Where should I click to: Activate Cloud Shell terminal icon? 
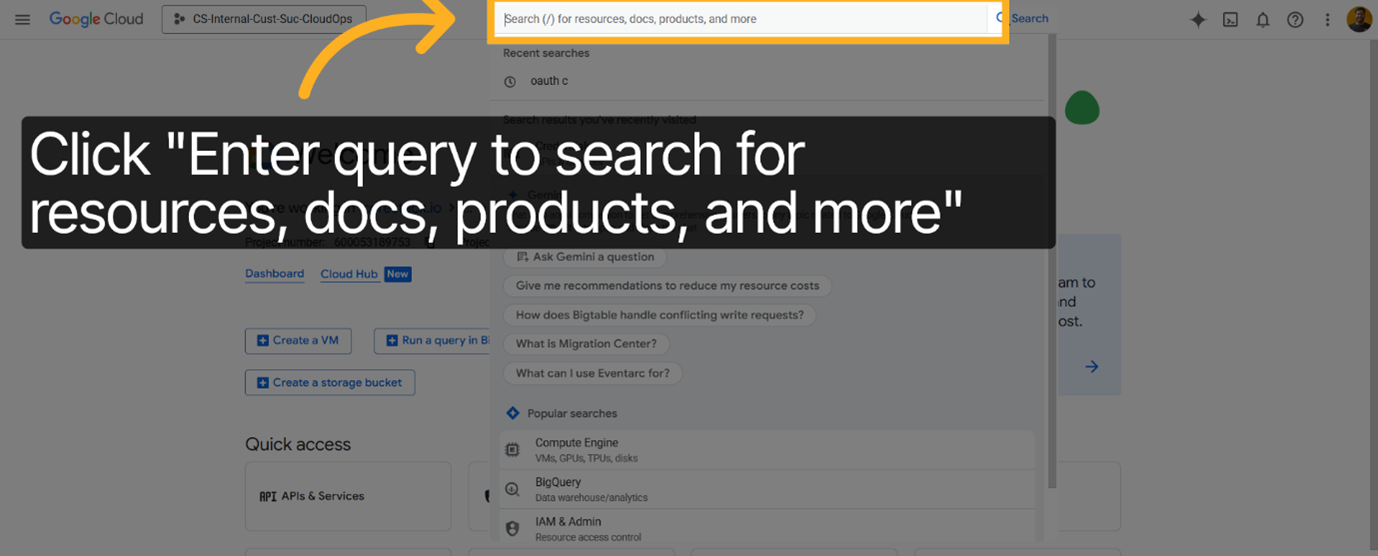coord(1231,20)
